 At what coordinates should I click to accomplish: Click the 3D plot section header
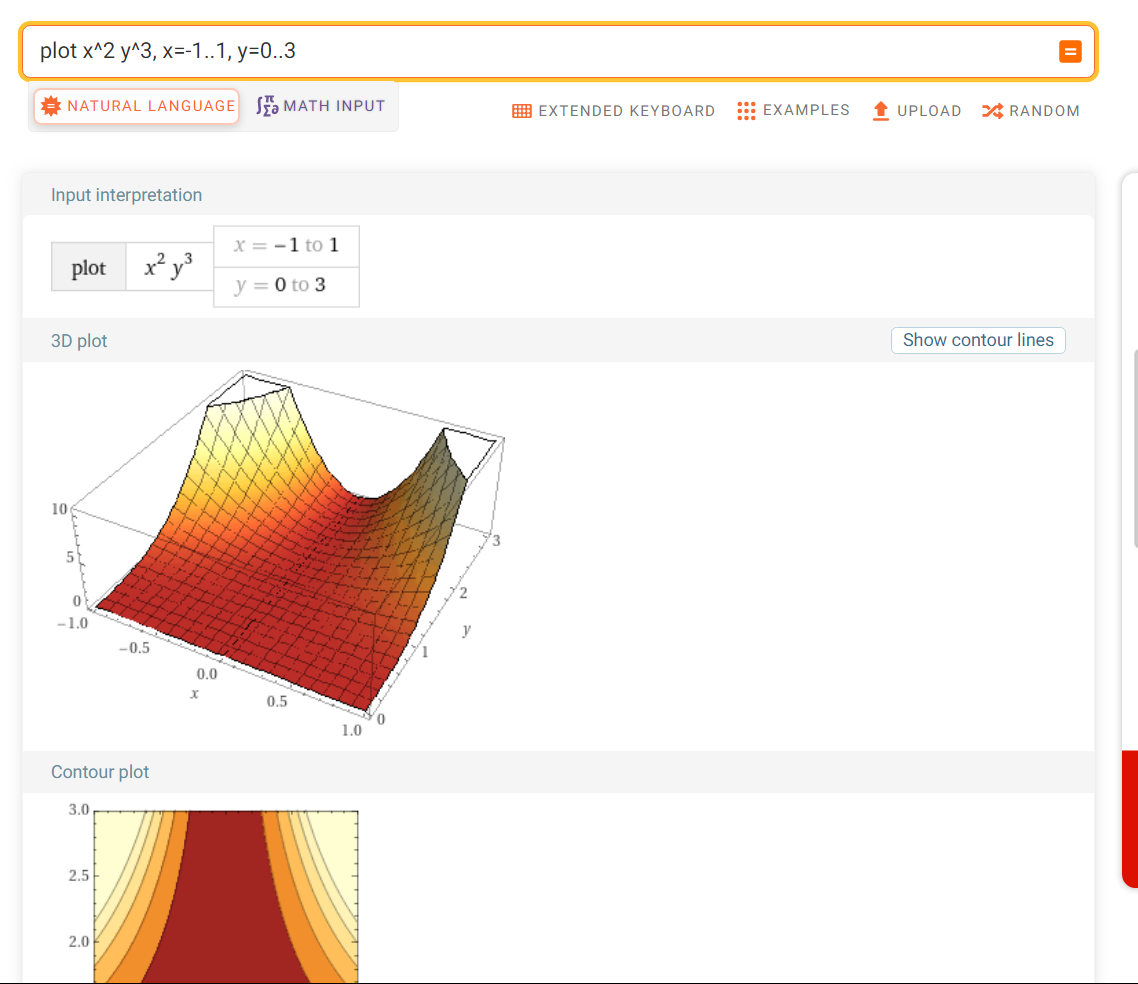click(x=79, y=341)
